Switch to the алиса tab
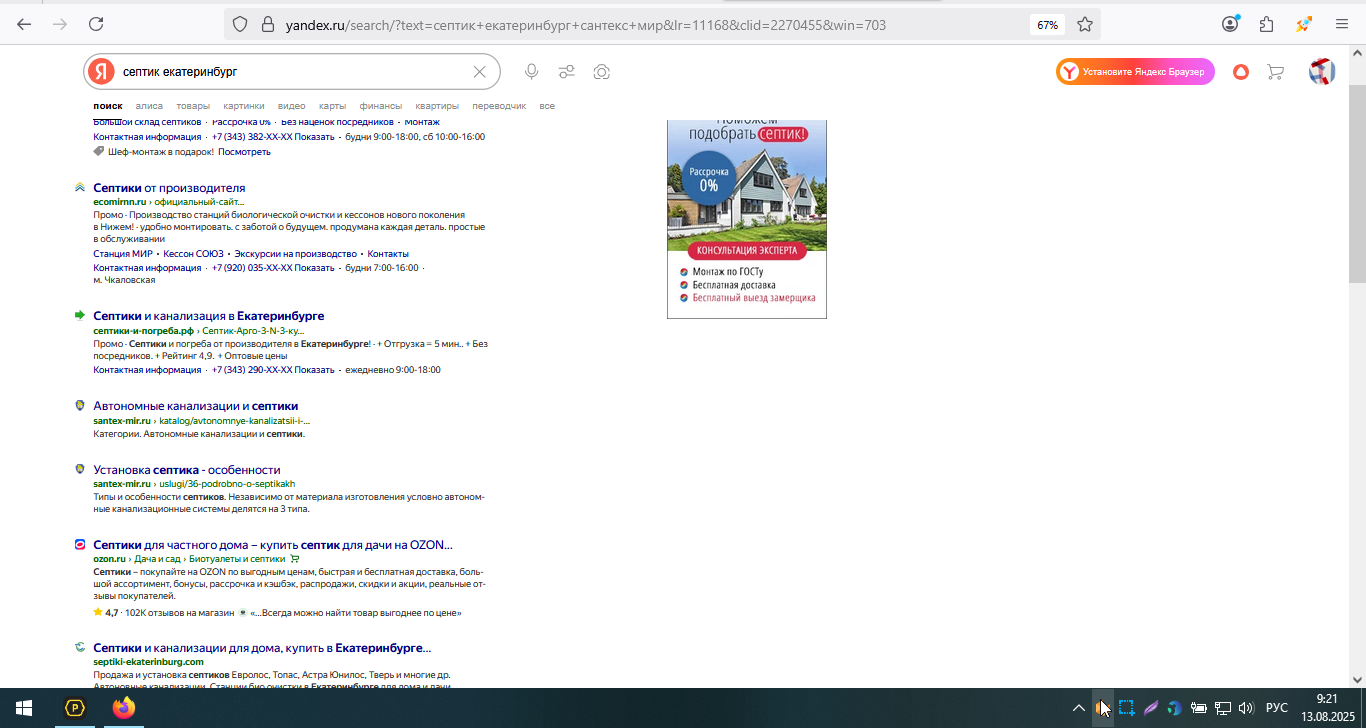Screen dimensions: 1366x728 coord(149,106)
